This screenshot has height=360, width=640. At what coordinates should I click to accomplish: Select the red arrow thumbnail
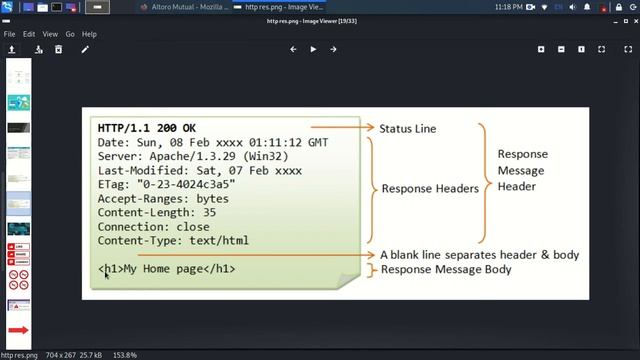tap(18, 330)
